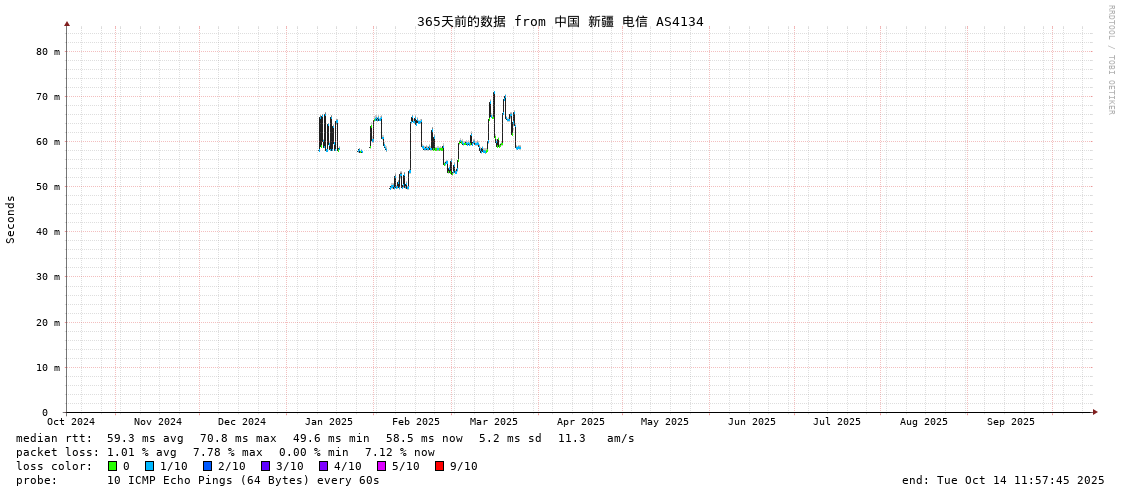The width and height of the screenshot is (1121, 494).
Task: Click the blue 2/10 loss color swatch
Action: [x=208, y=466]
